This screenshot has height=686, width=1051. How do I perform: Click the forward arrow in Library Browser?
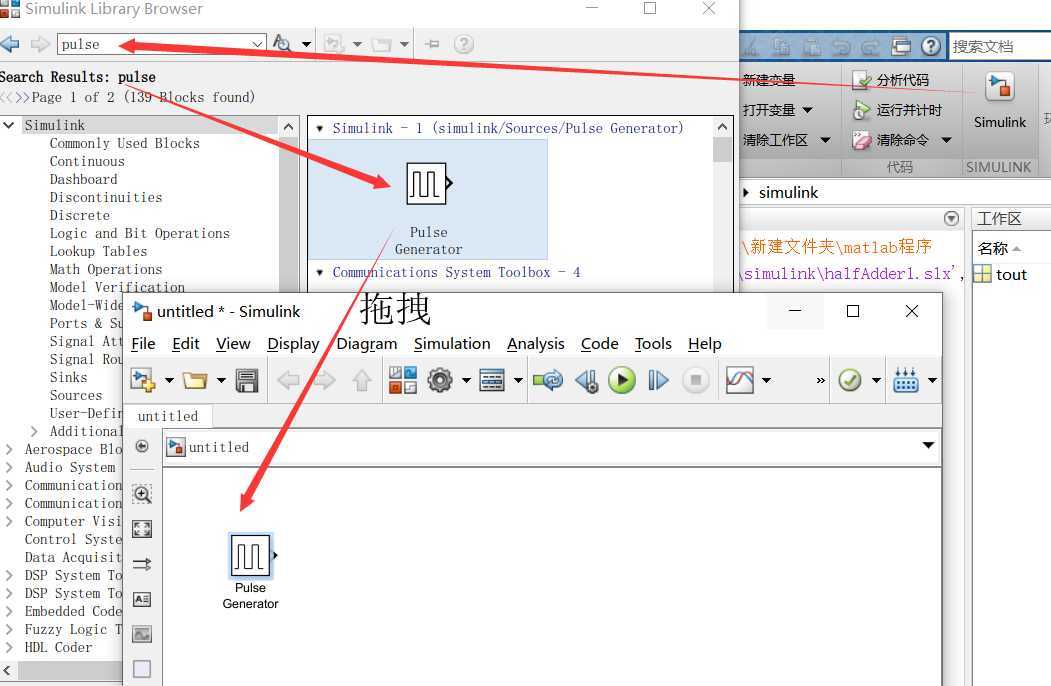[40, 44]
